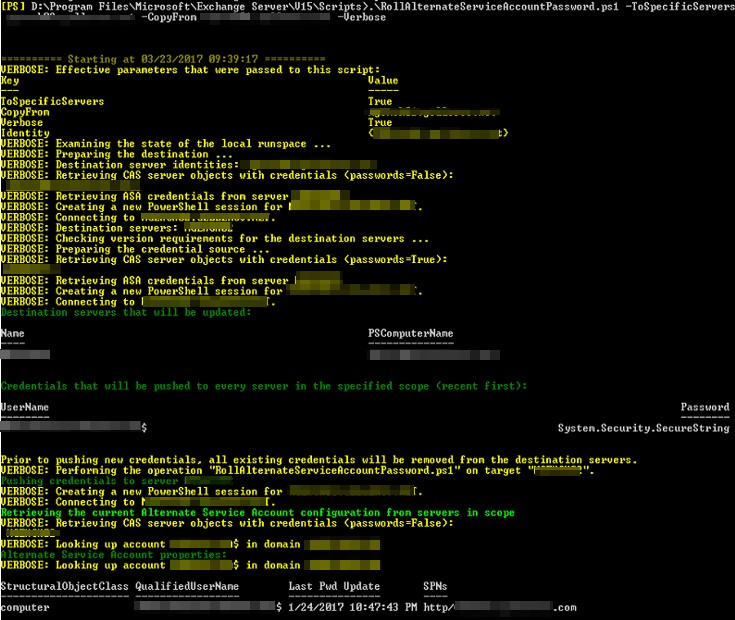735x620 pixels.
Task: Click the green 'Destination servers that will be updated' text
Action: 125,312
